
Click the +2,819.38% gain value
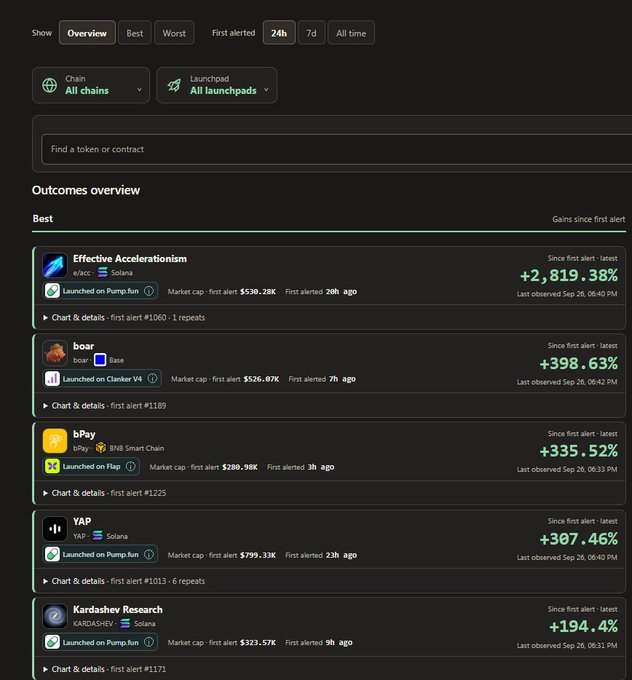tap(569, 275)
